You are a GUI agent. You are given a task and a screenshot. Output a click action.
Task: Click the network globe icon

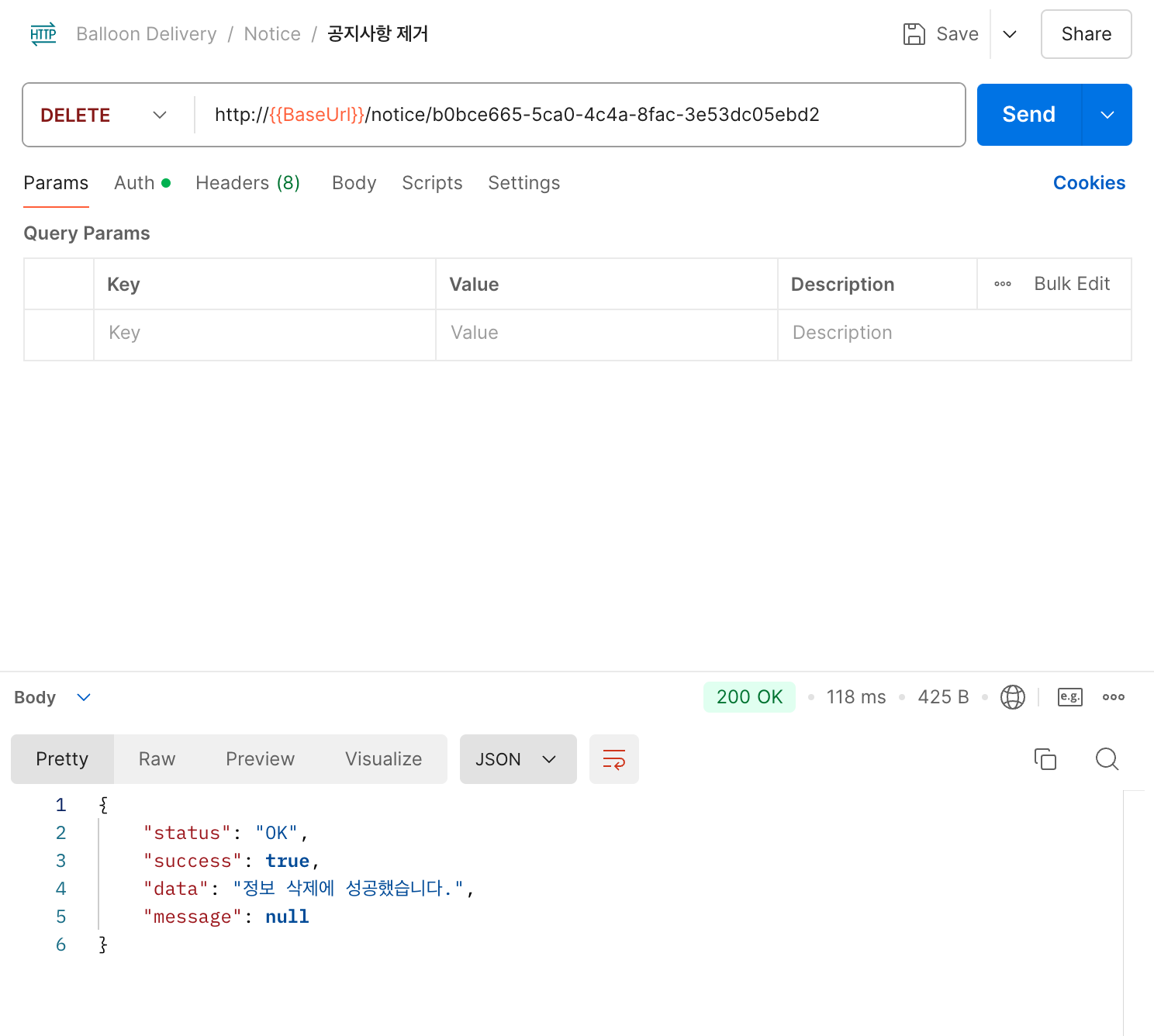pyautogui.click(x=1012, y=697)
